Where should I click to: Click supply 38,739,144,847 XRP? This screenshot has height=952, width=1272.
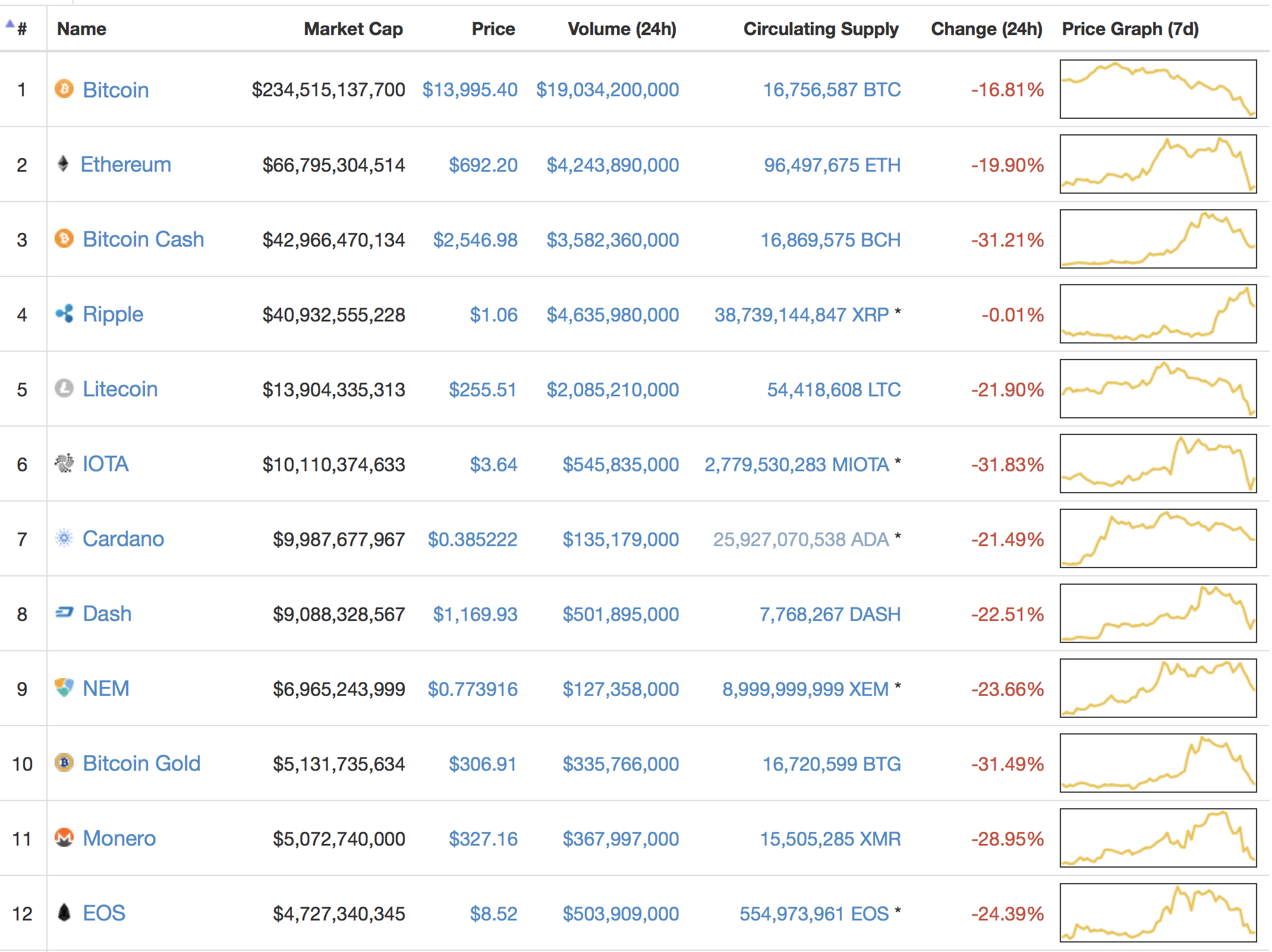[x=801, y=315]
